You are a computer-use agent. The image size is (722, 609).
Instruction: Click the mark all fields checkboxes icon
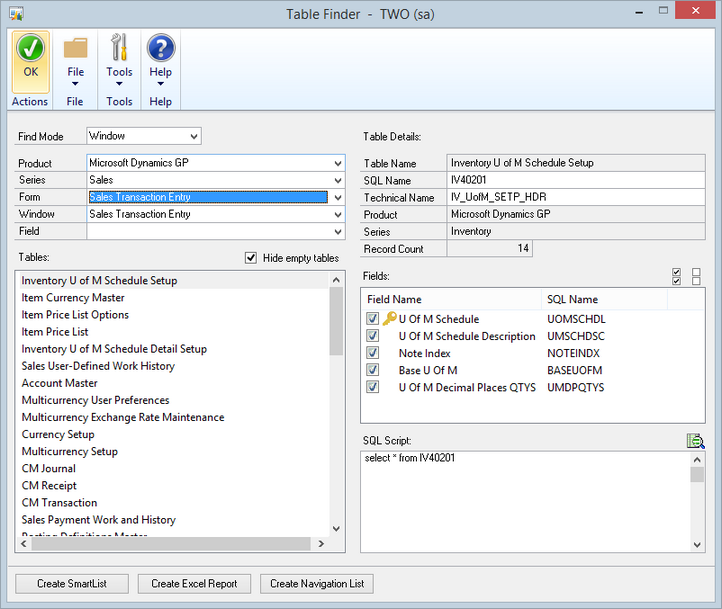click(676, 277)
